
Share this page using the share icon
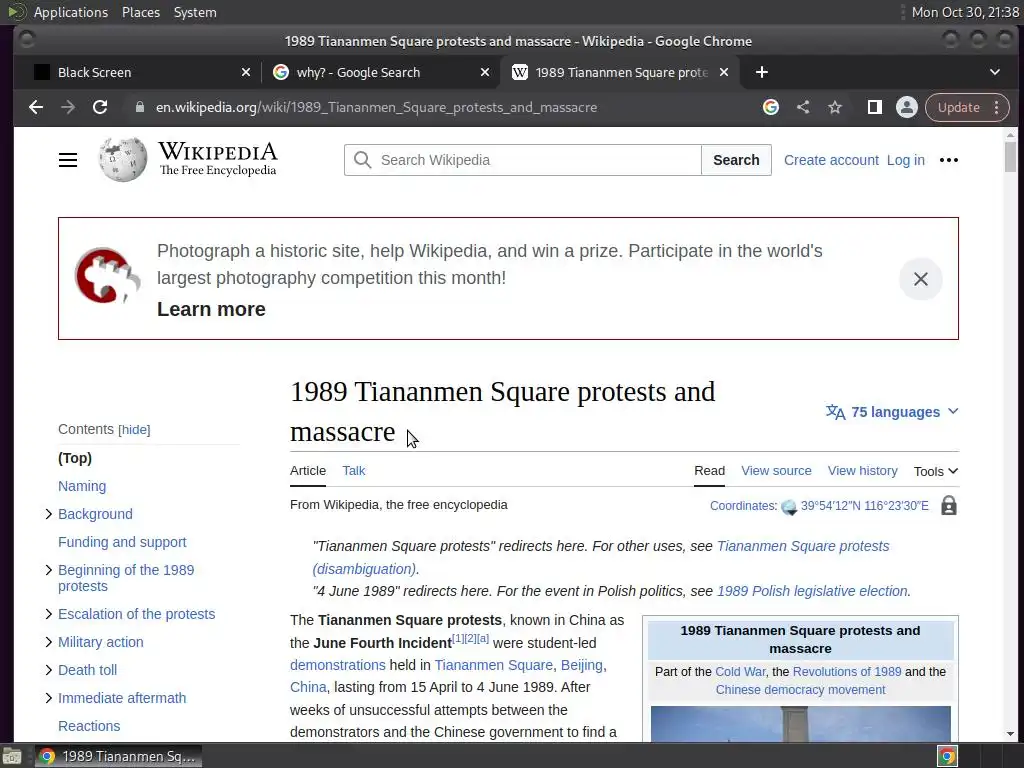[803, 107]
